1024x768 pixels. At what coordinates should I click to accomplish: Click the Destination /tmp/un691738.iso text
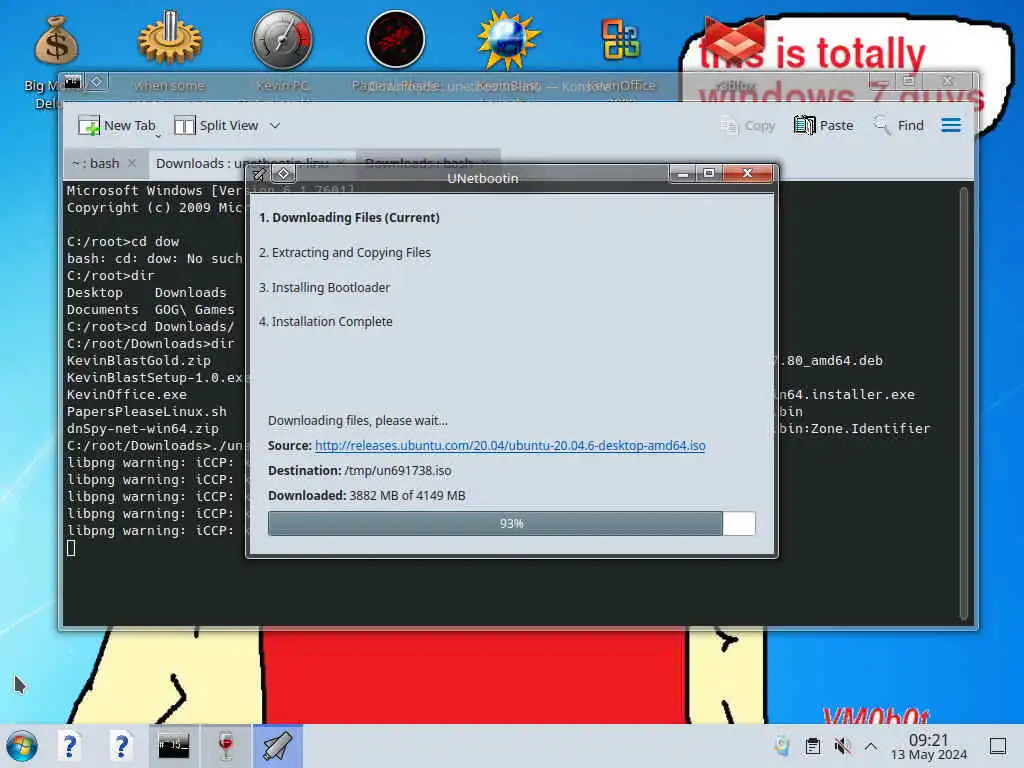click(x=359, y=471)
